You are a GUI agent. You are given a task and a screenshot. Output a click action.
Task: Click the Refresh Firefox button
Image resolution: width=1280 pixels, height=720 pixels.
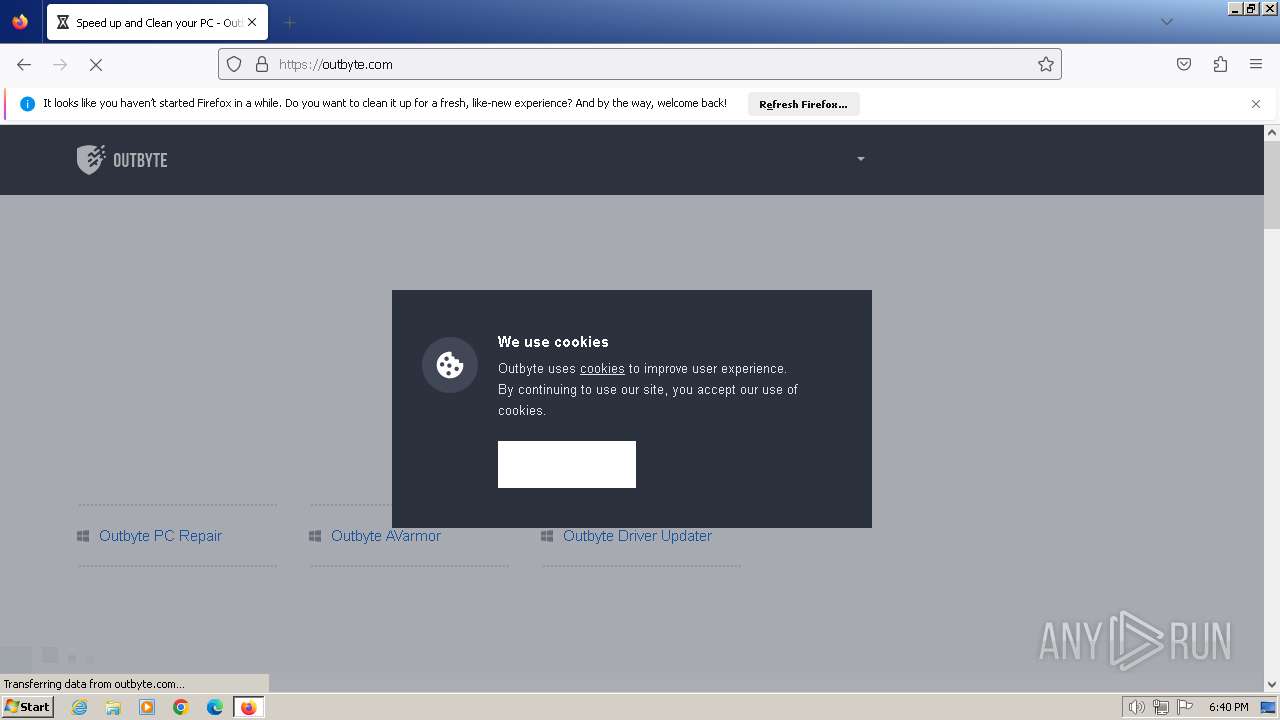tap(803, 104)
